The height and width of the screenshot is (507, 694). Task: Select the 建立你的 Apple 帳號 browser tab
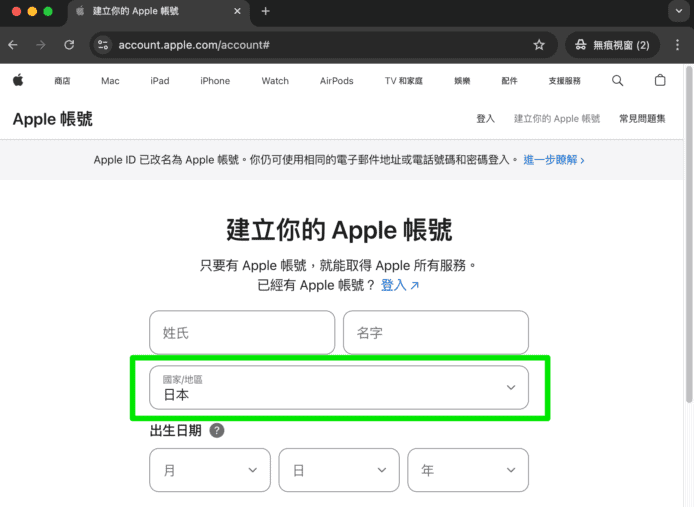pos(158,11)
